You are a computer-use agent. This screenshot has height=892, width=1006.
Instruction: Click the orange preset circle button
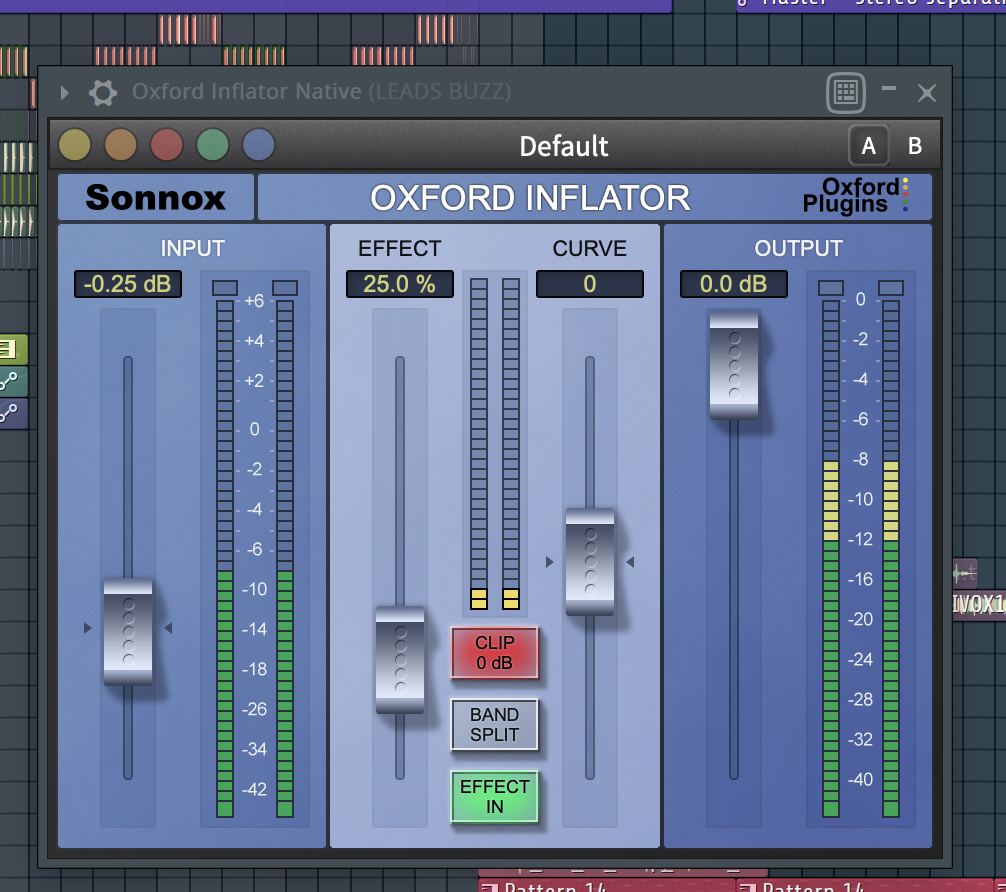[x=121, y=144]
